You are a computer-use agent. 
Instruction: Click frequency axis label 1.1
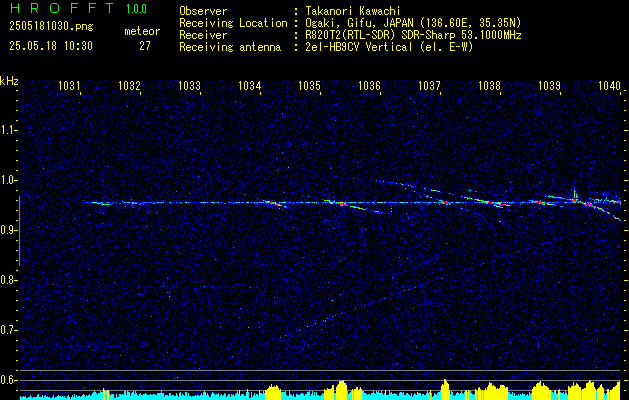[7, 130]
